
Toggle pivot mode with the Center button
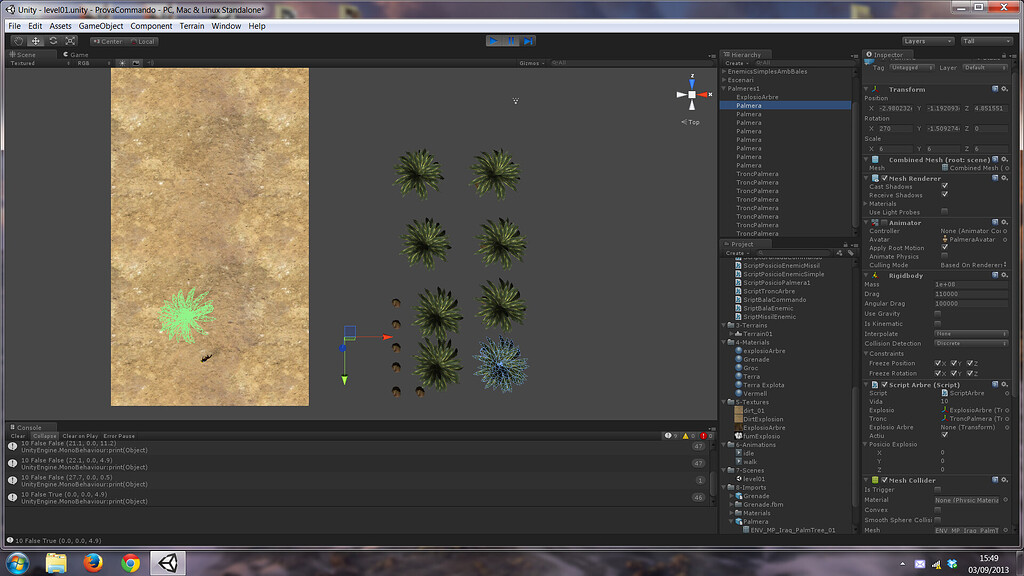[107, 41]
